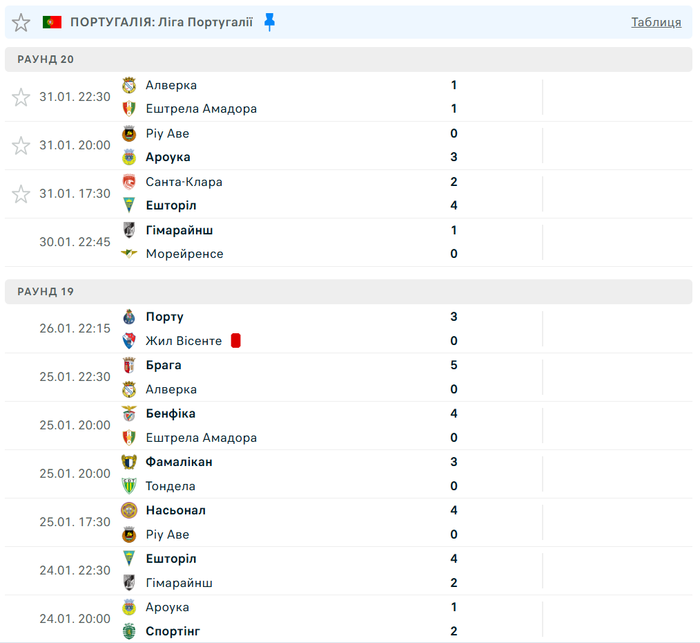Add Санта-Клара vs Ешторіл match to favorites
The image size is (700, 643).
point(21,194)
